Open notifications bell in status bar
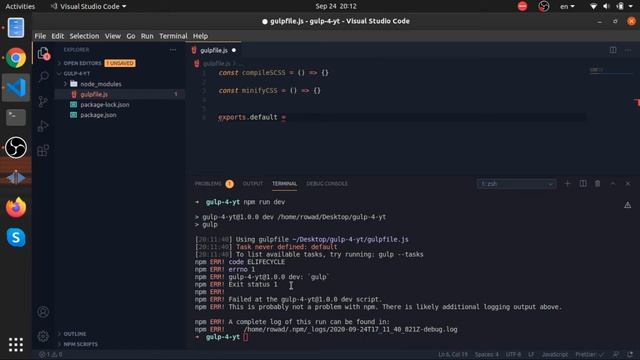This screenshot has height=360, width=640. click(631, 354)
